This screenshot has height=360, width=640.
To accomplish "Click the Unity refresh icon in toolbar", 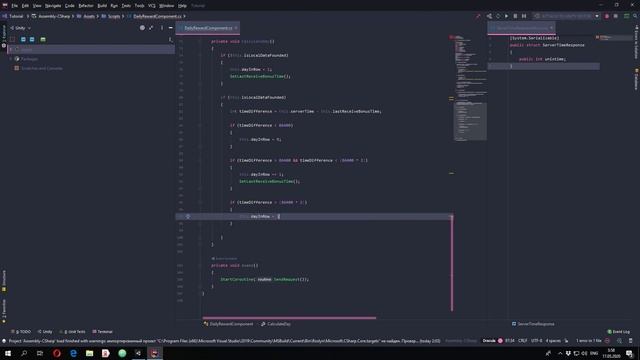I will pos(498,16).
